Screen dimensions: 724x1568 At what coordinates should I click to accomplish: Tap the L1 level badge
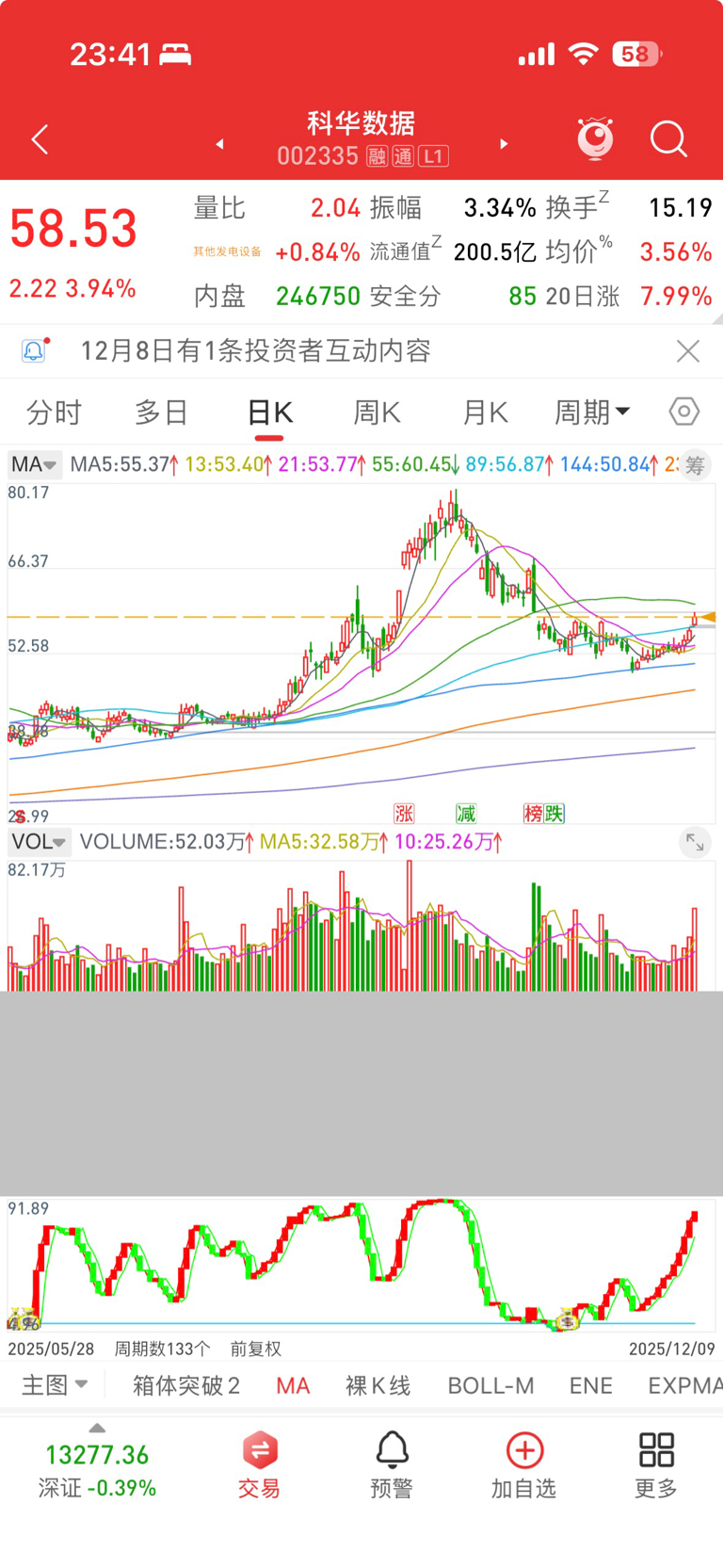434,156
